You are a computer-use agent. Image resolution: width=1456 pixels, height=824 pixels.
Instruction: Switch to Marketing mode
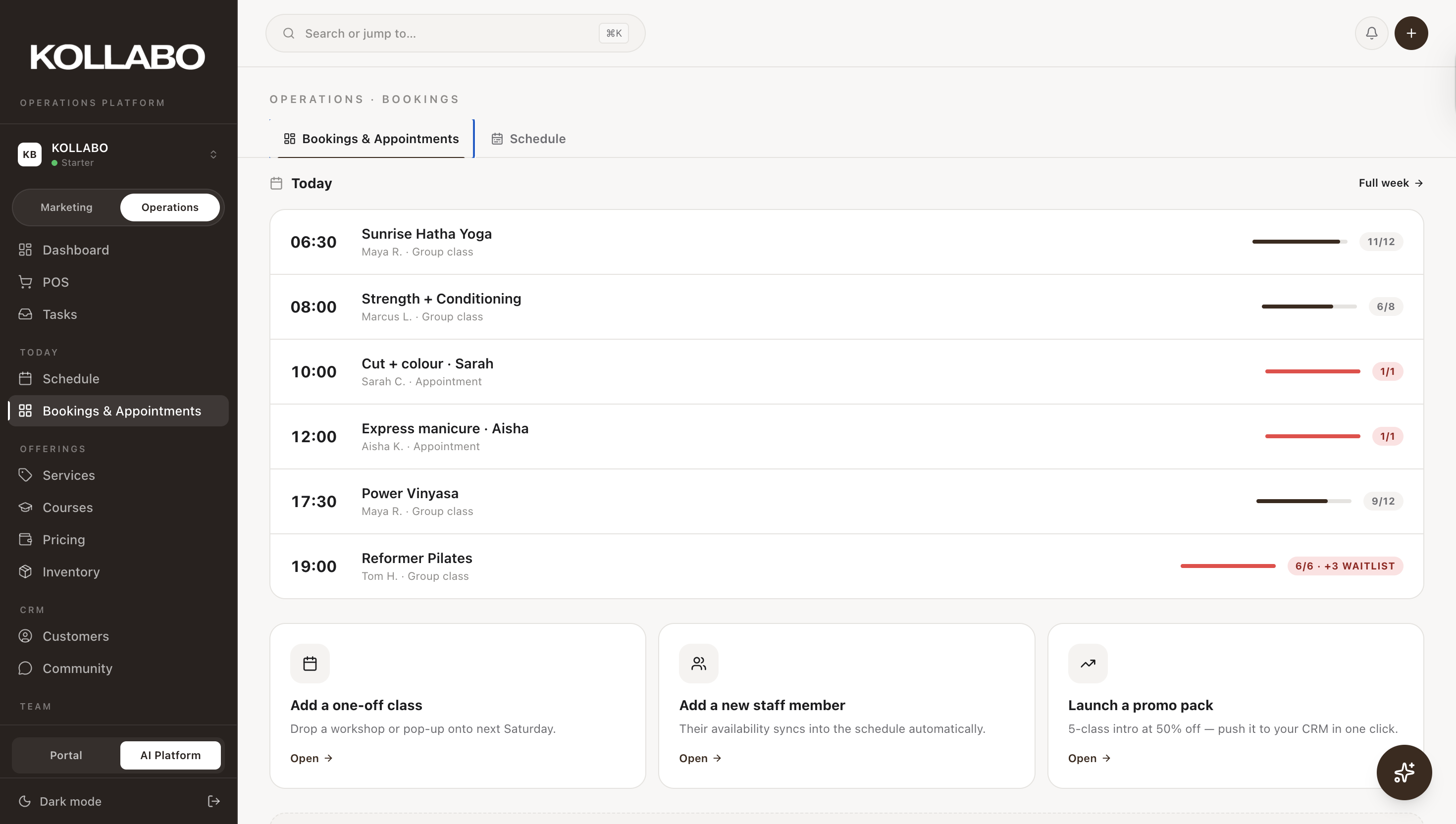(66, 207)
